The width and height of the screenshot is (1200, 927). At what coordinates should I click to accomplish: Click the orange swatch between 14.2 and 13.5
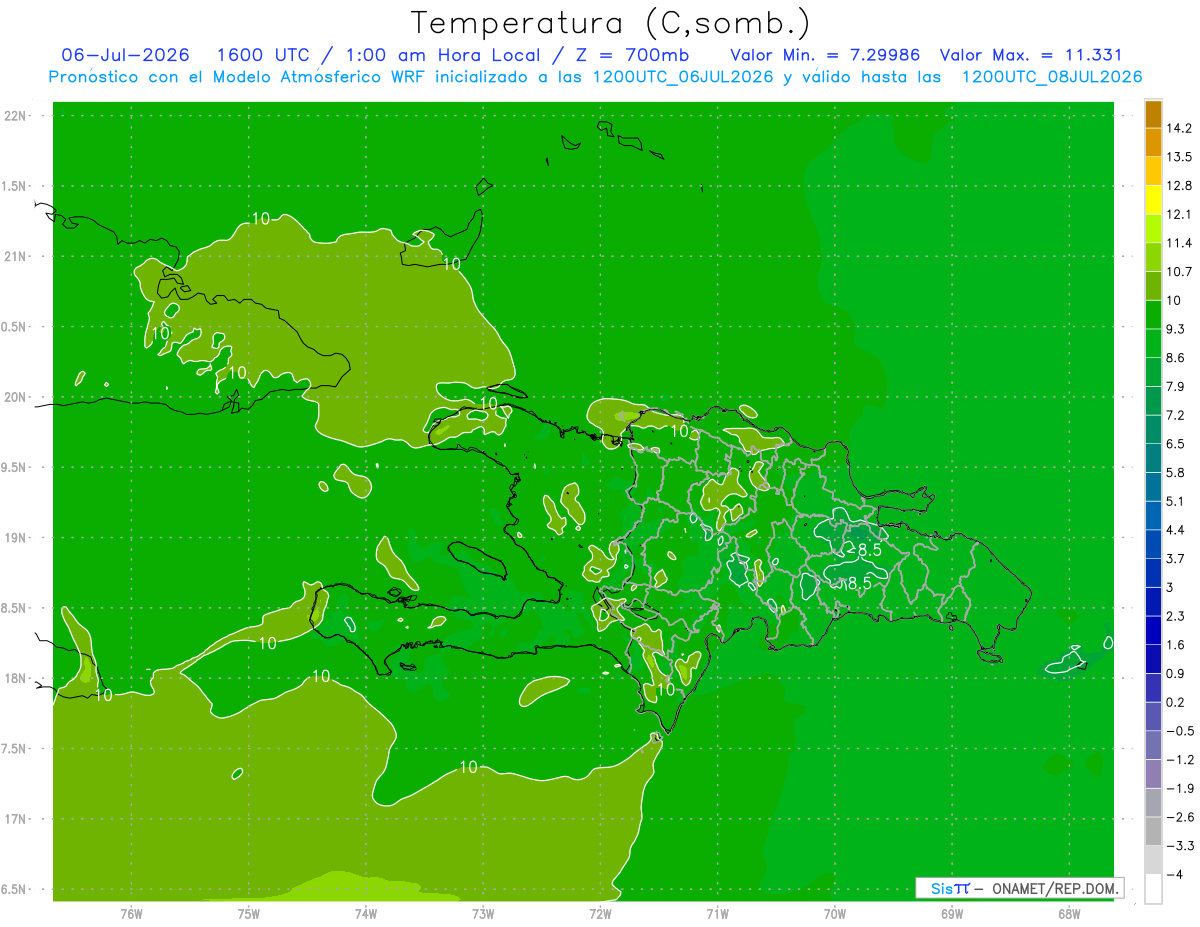pyautogui.click(x=1153, y=143)
